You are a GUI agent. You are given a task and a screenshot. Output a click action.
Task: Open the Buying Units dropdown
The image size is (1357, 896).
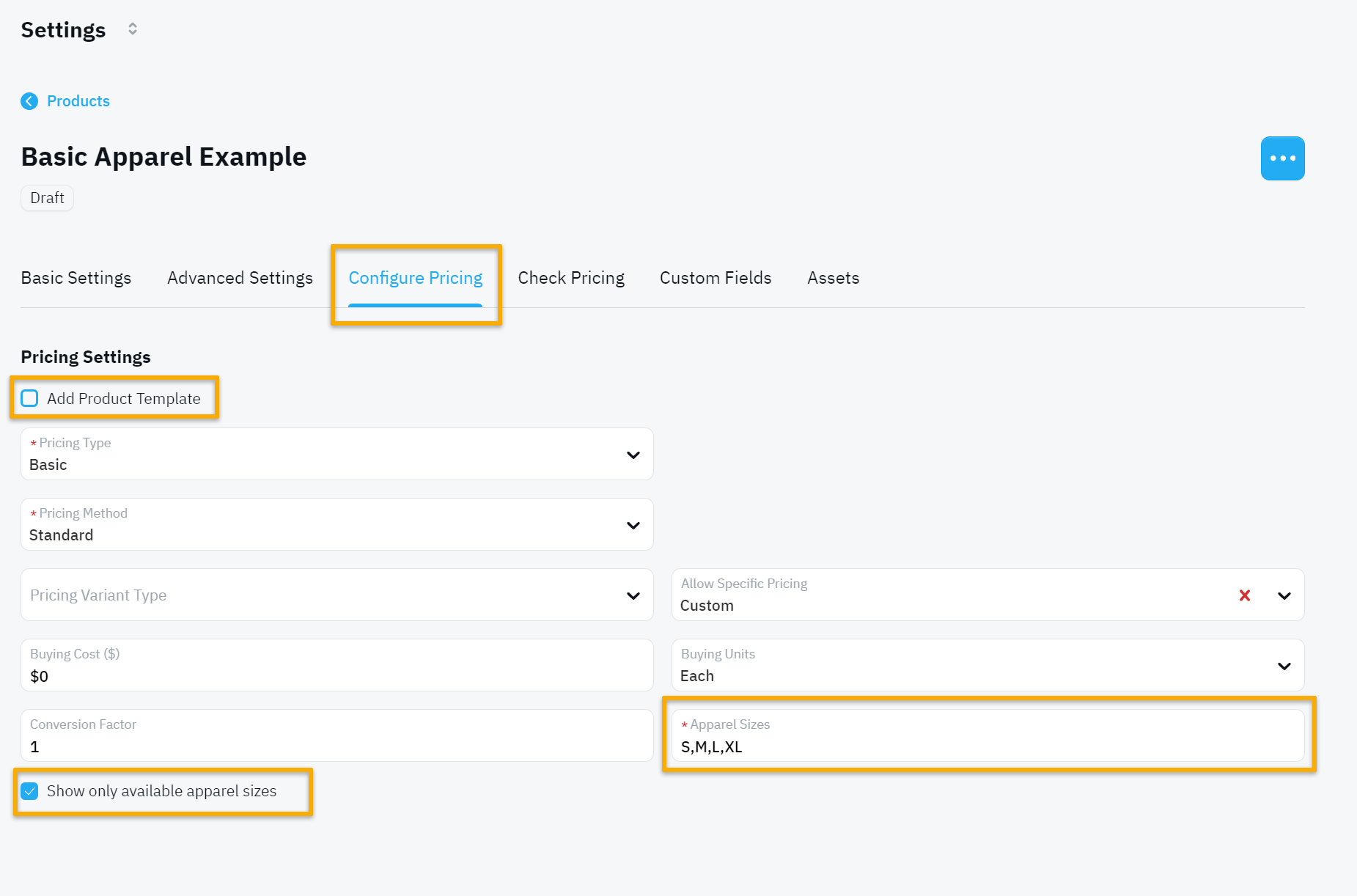tap(988, 665)
